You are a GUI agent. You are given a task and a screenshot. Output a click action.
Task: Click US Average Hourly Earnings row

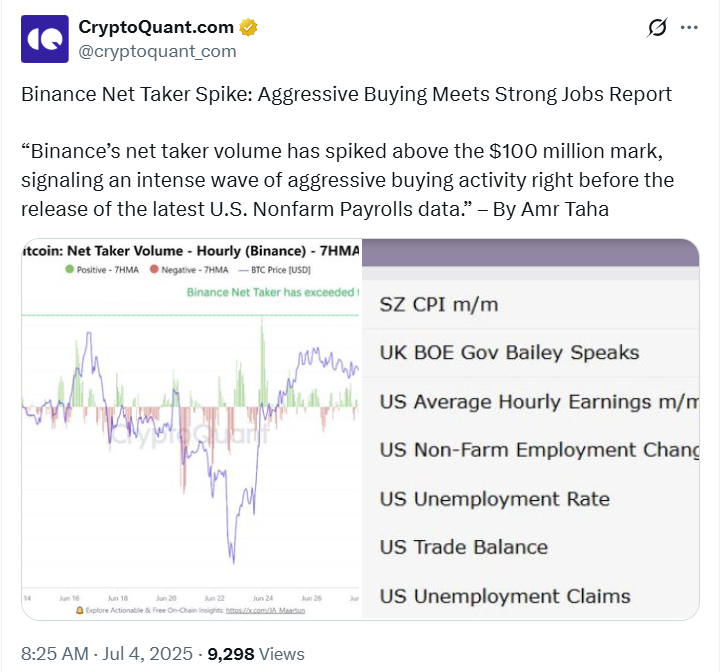point(538,402)
